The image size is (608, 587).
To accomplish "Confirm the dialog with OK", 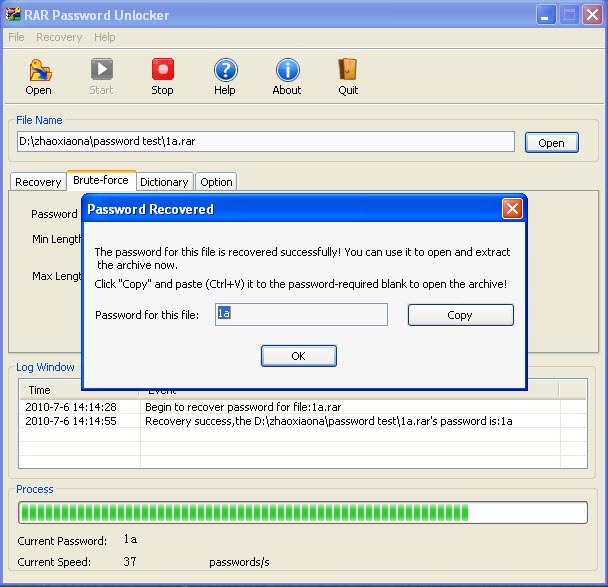I will tap(299, 356).
